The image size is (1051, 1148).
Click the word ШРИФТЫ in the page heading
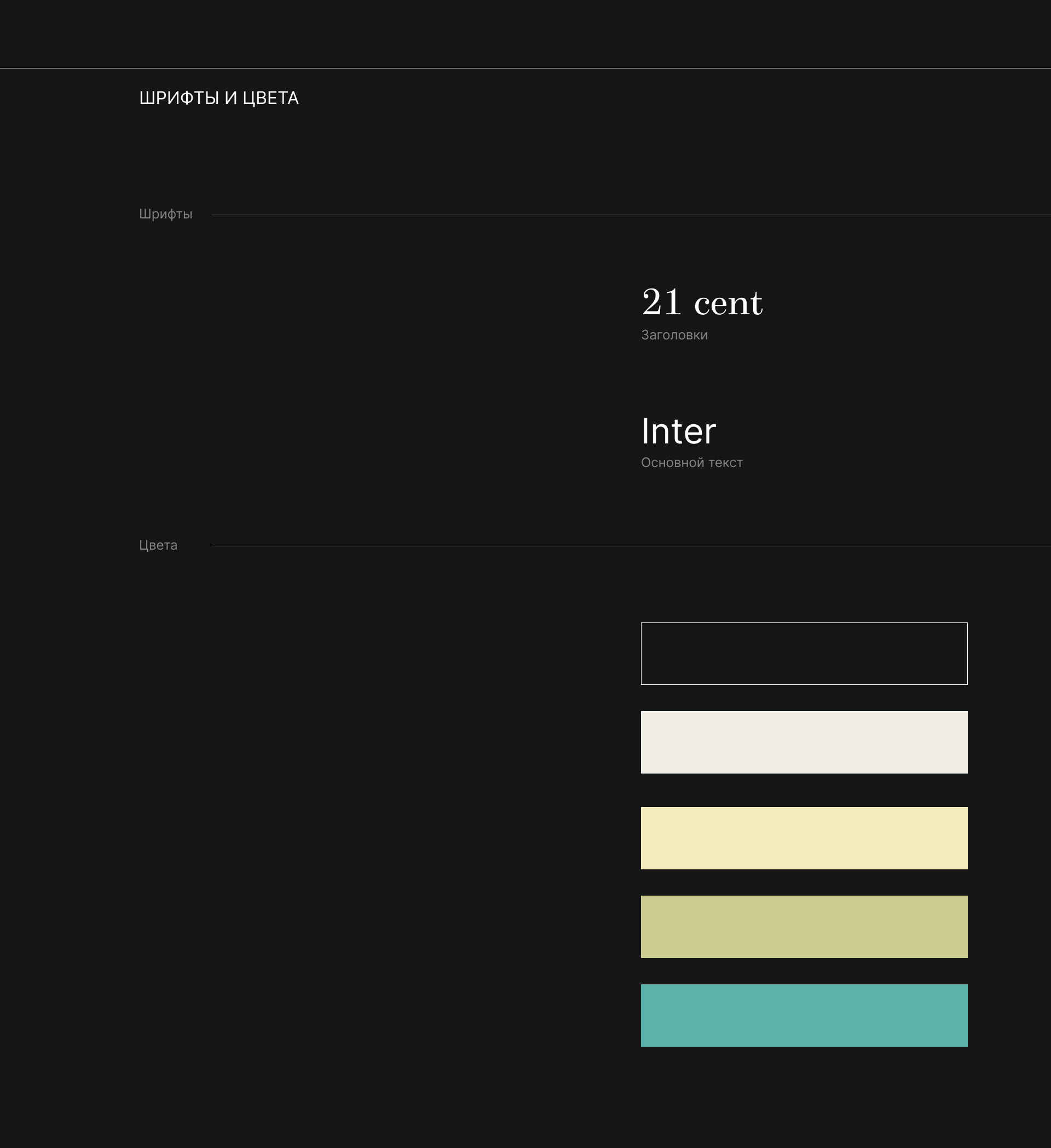(x=179, y=99)
